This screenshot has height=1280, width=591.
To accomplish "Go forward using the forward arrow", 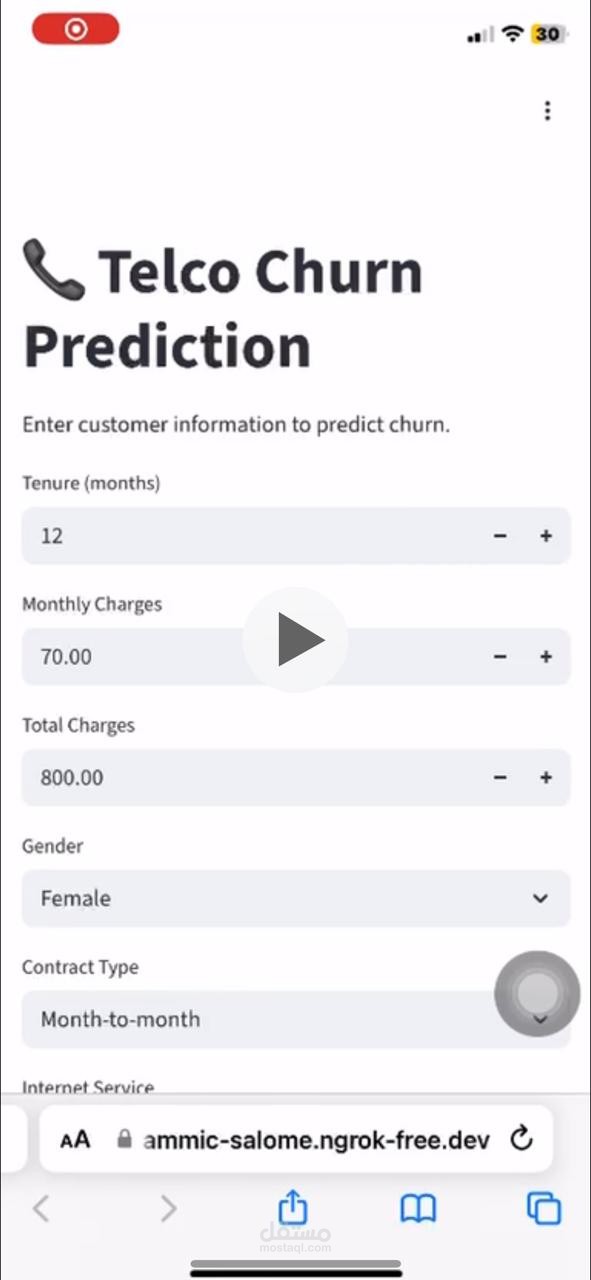I will (x=168, y=1208).
